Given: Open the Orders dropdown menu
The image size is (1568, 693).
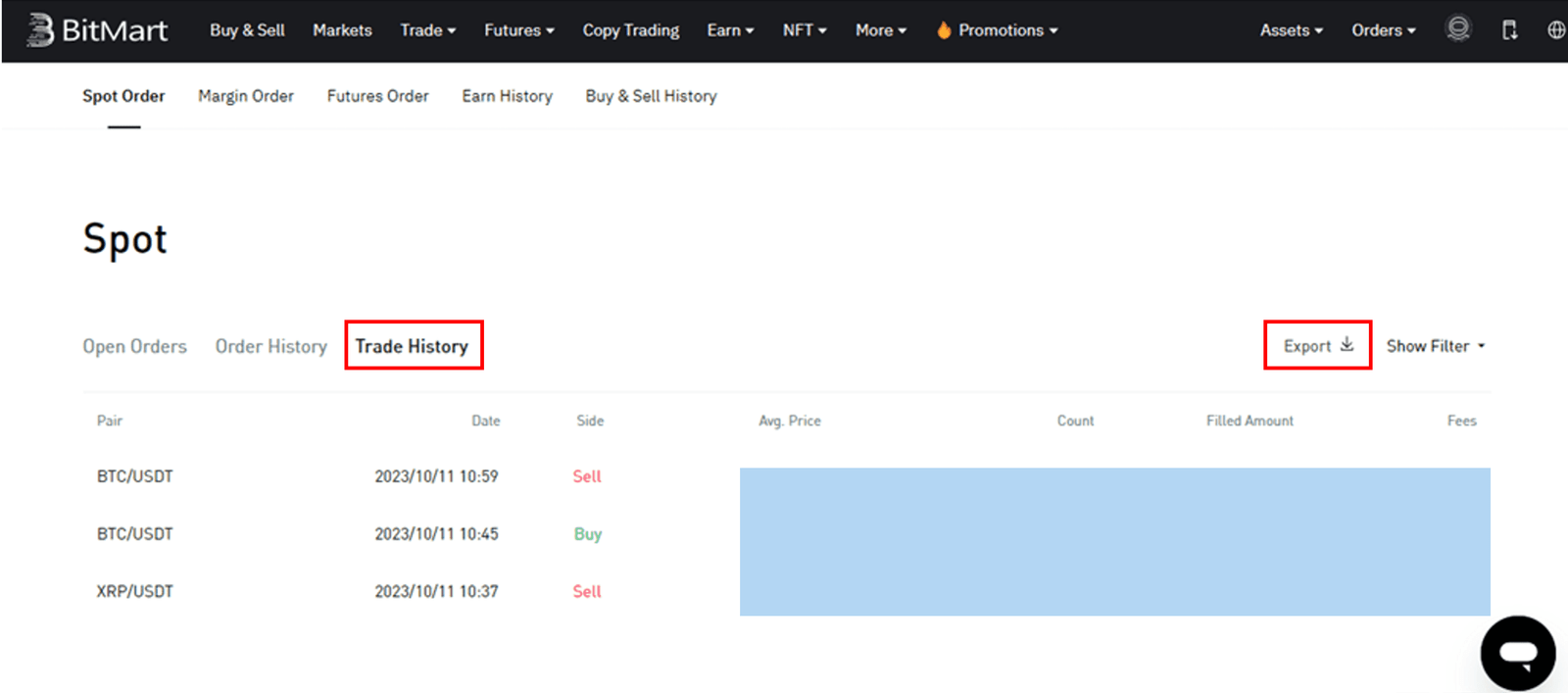Looking at the screenshot, I should pos(1383,30).
